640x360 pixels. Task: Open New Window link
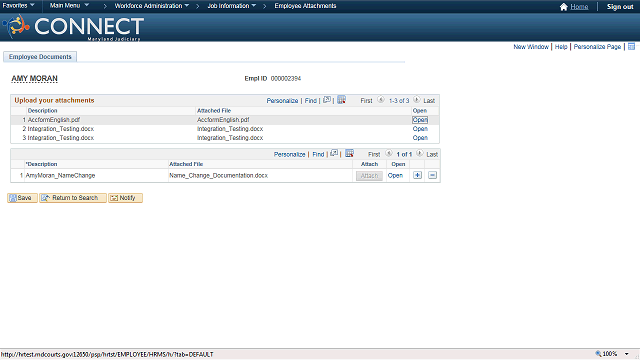point(531,47)
